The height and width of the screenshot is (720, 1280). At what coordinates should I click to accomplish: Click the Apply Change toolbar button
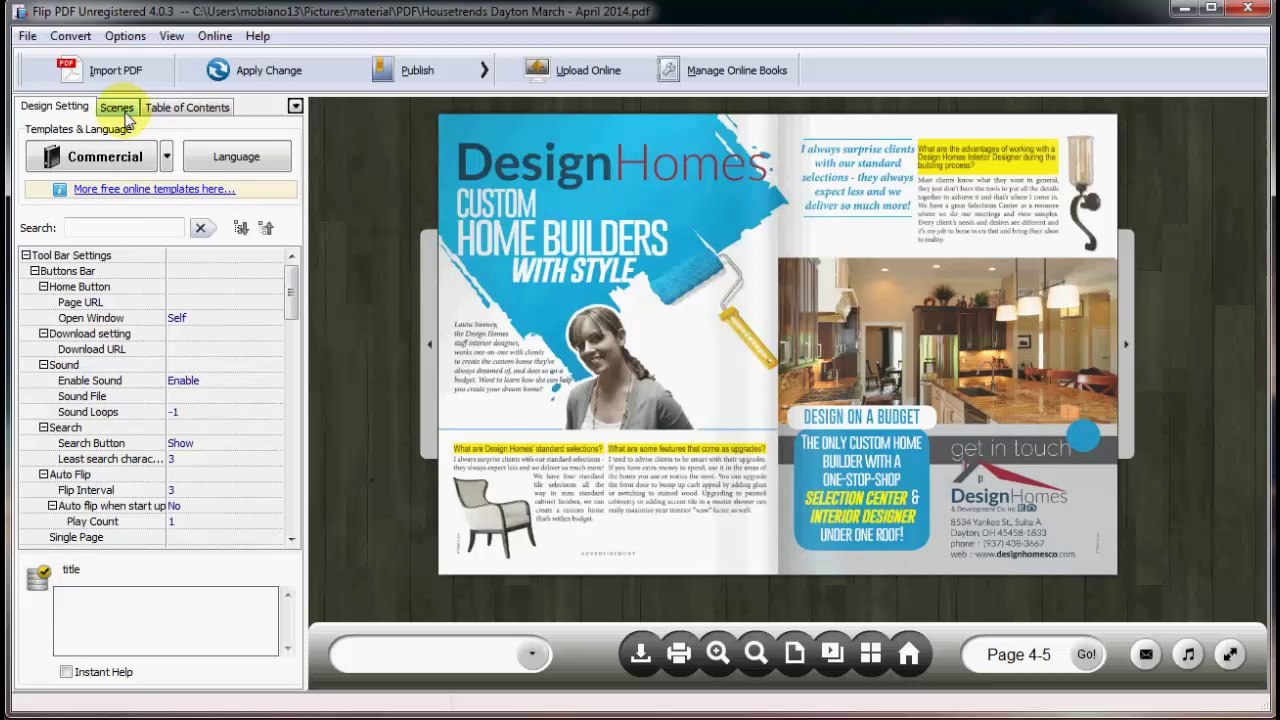[x=254, y=70]
